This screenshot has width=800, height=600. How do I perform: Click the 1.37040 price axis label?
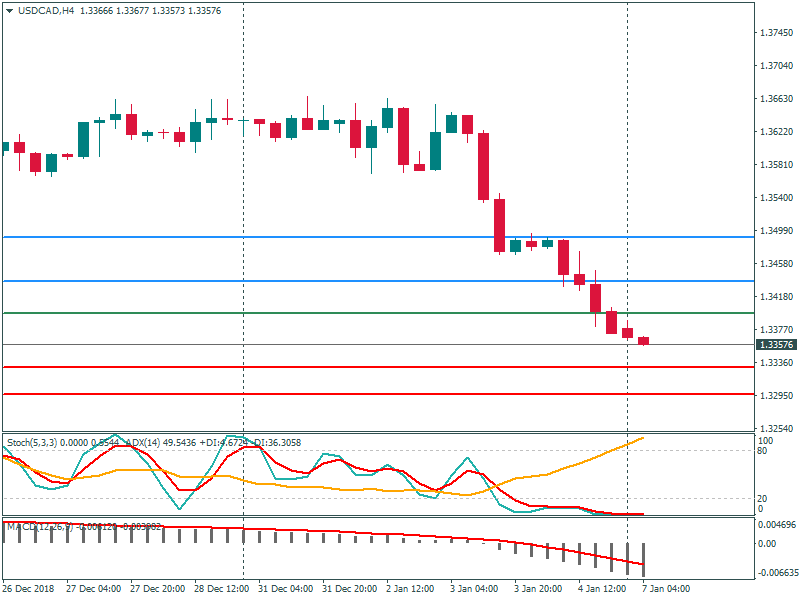tap(777, 66)
